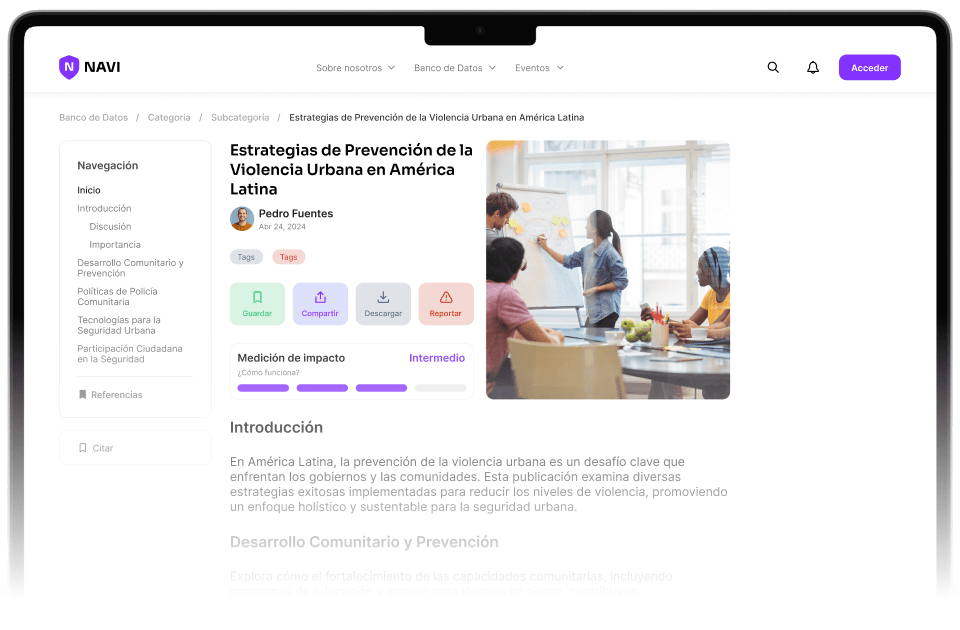Expand the Banco de Datos menu
960x630 pixels.
pyautogui.click(x=455, y=68)
